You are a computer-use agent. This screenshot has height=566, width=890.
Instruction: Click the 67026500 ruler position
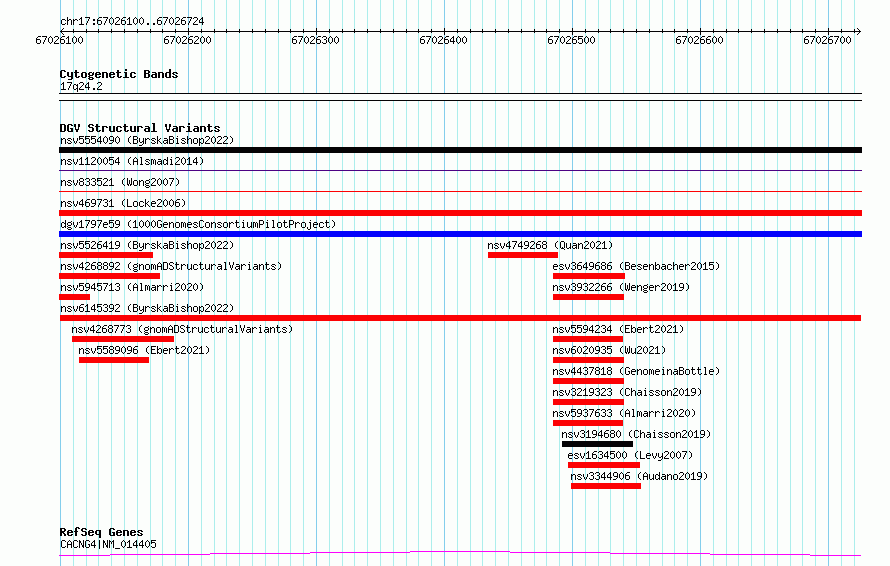(x=571, y=40)
